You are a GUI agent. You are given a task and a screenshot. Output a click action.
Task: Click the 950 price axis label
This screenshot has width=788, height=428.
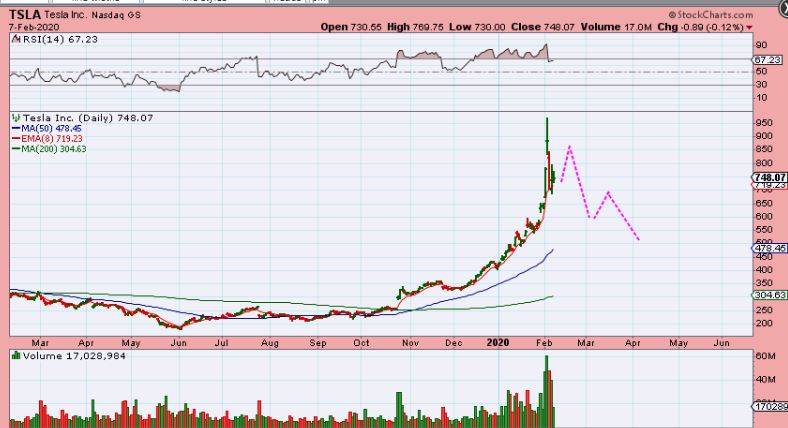[x=764, y=123]
